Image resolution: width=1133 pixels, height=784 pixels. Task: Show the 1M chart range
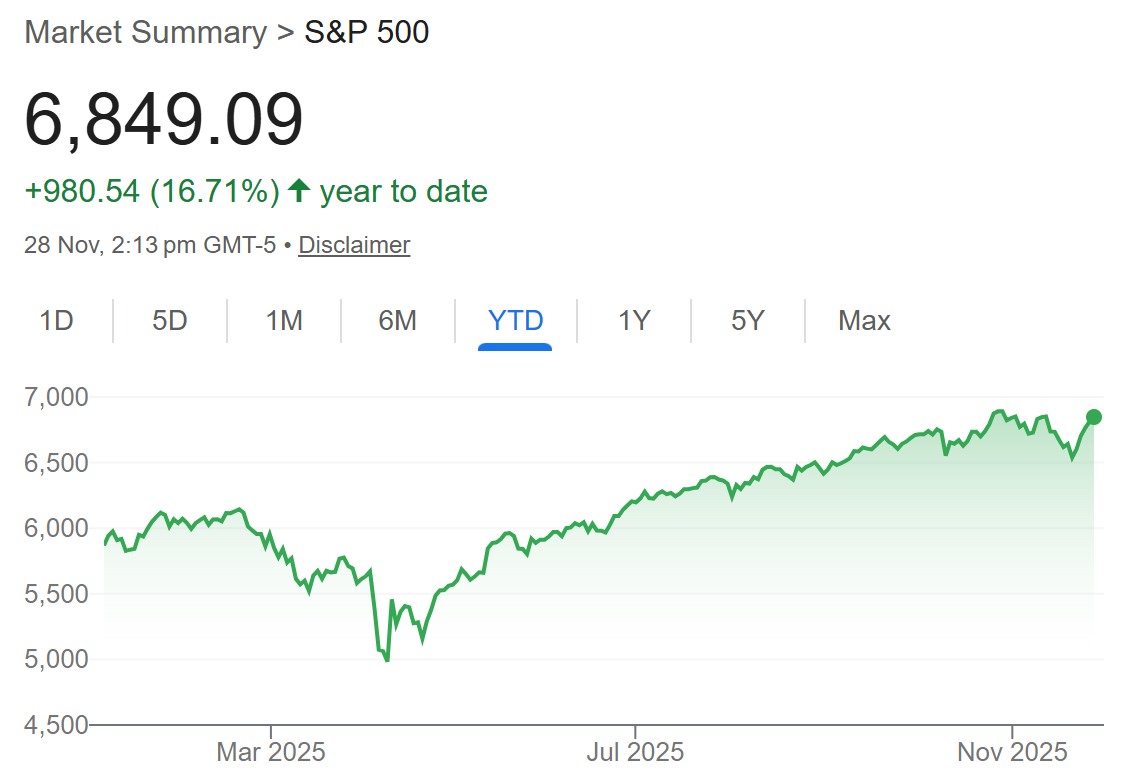tap(284, 321)
